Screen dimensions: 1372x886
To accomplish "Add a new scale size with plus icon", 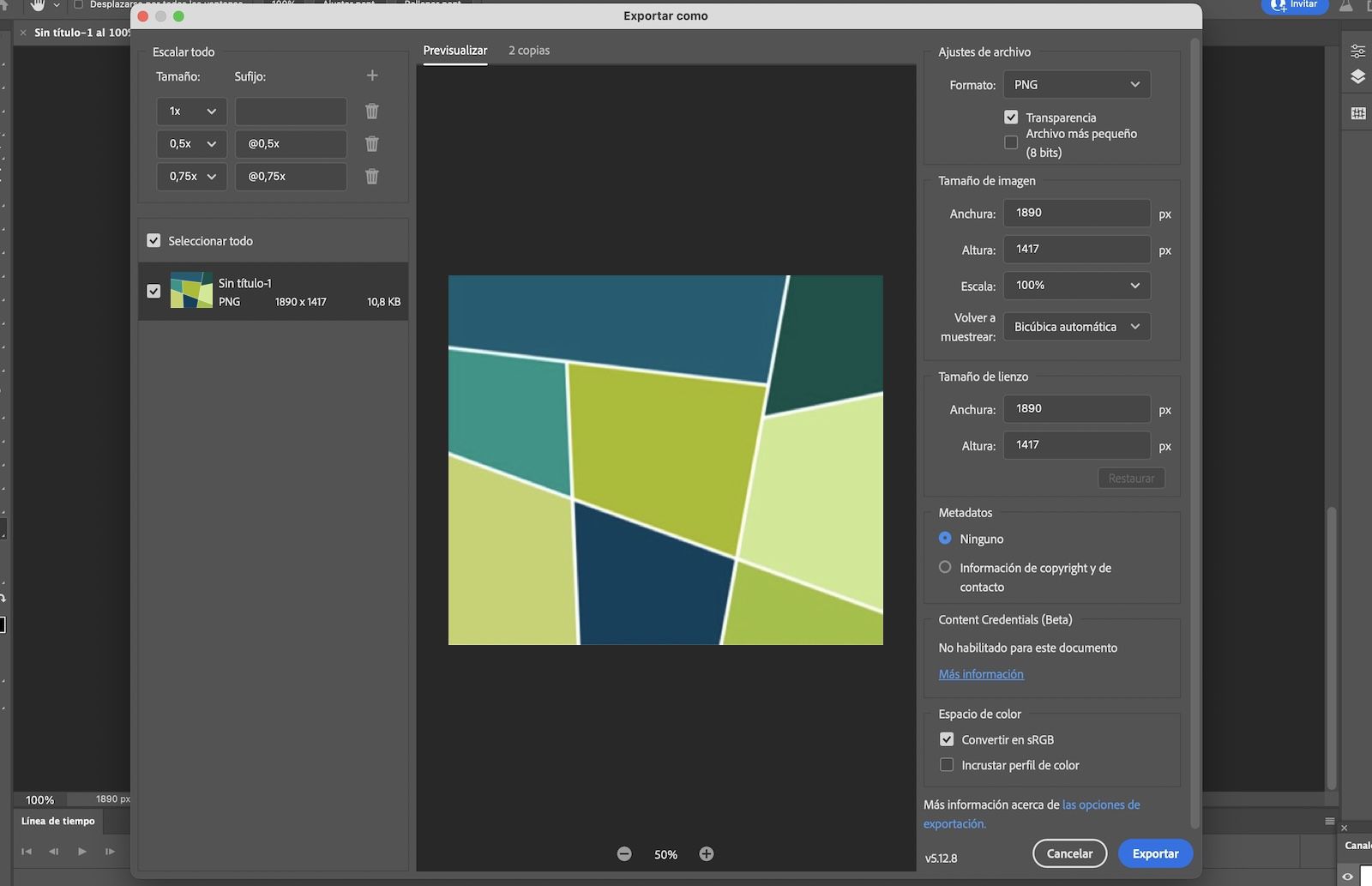I will 372,75.
